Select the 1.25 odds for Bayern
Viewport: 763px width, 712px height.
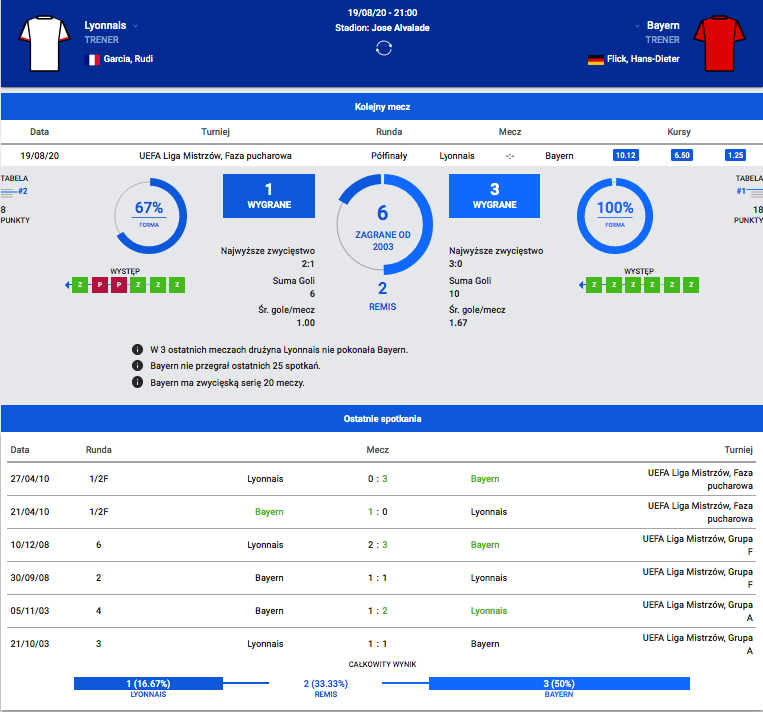click(736, 155)
